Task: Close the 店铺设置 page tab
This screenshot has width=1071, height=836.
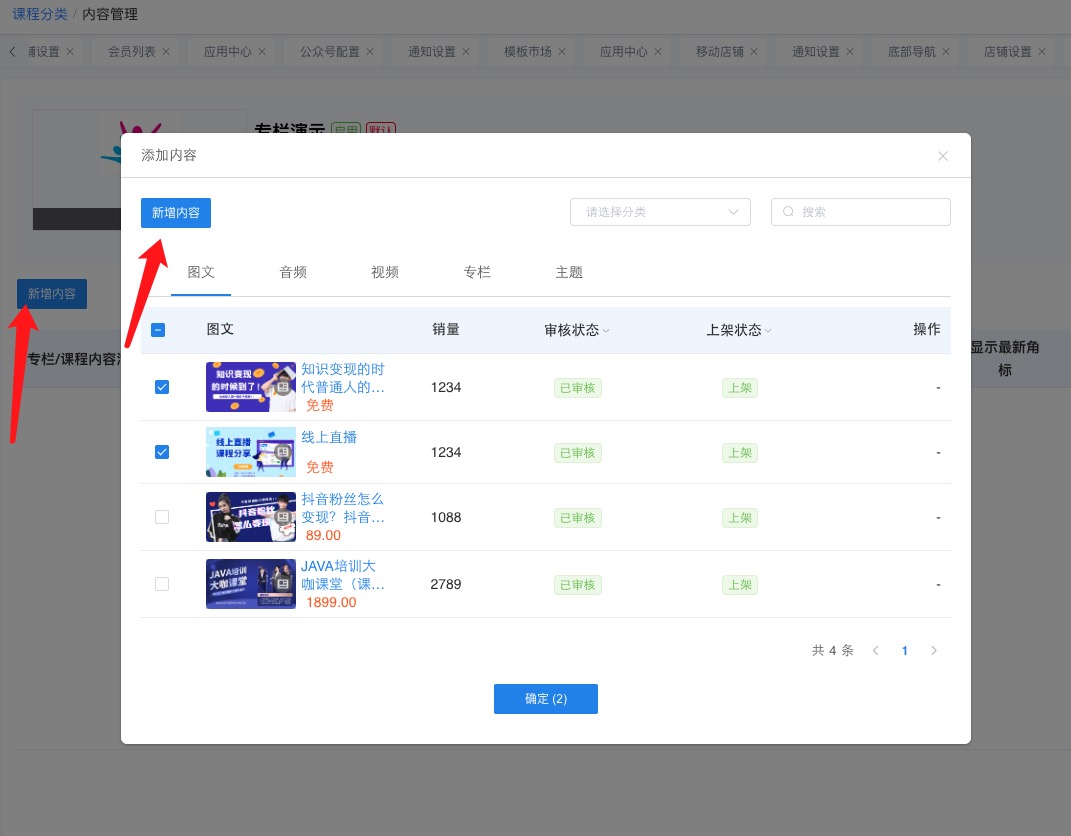Action: pos(1042,51)
